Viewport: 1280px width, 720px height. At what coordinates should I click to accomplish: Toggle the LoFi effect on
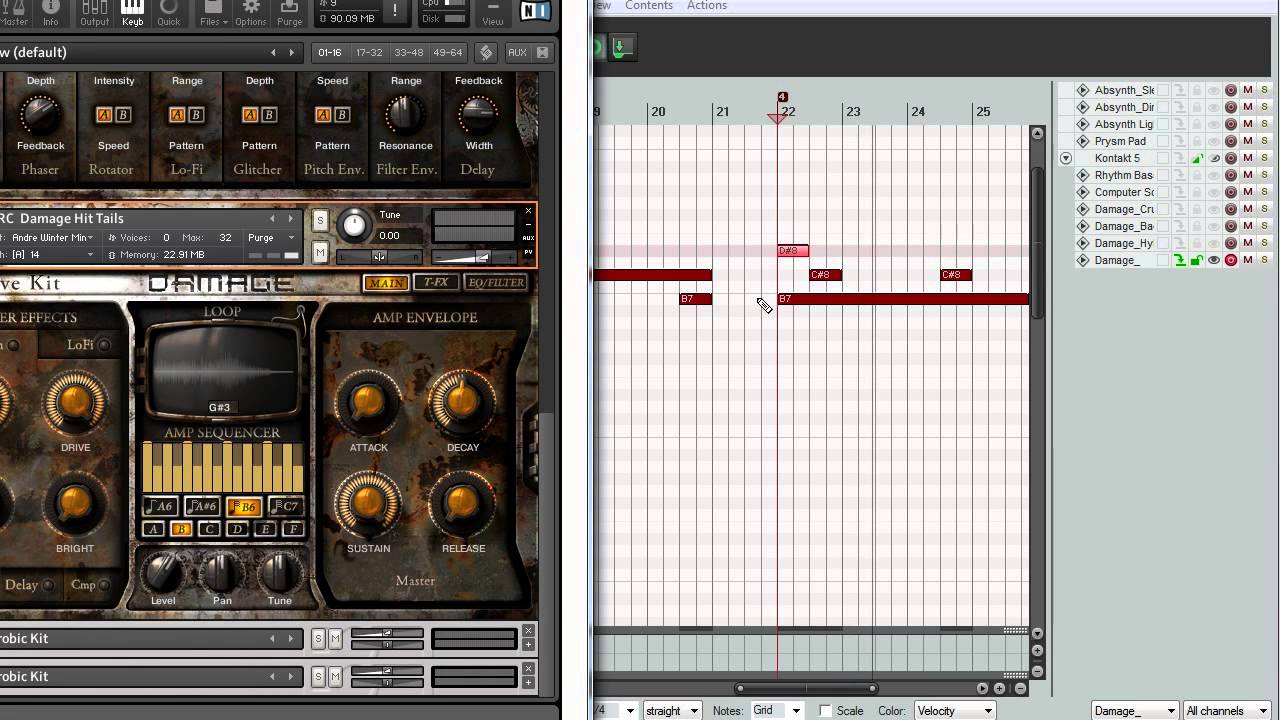(x=104, y=345)
